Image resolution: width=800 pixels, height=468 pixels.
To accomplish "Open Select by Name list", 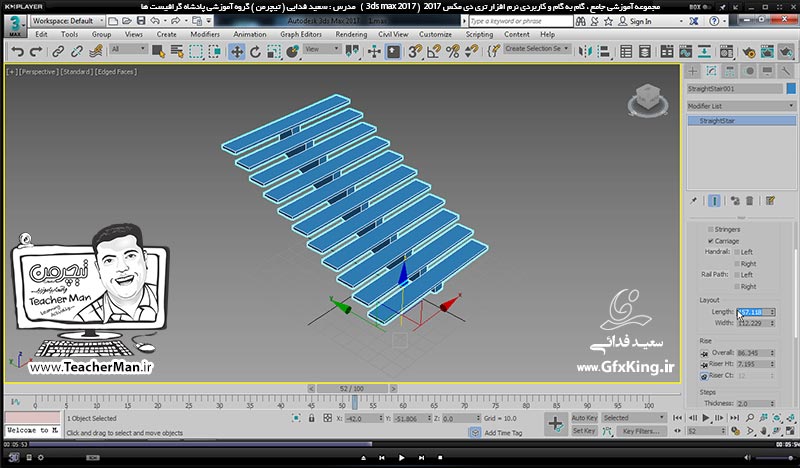I will point(177,52).
